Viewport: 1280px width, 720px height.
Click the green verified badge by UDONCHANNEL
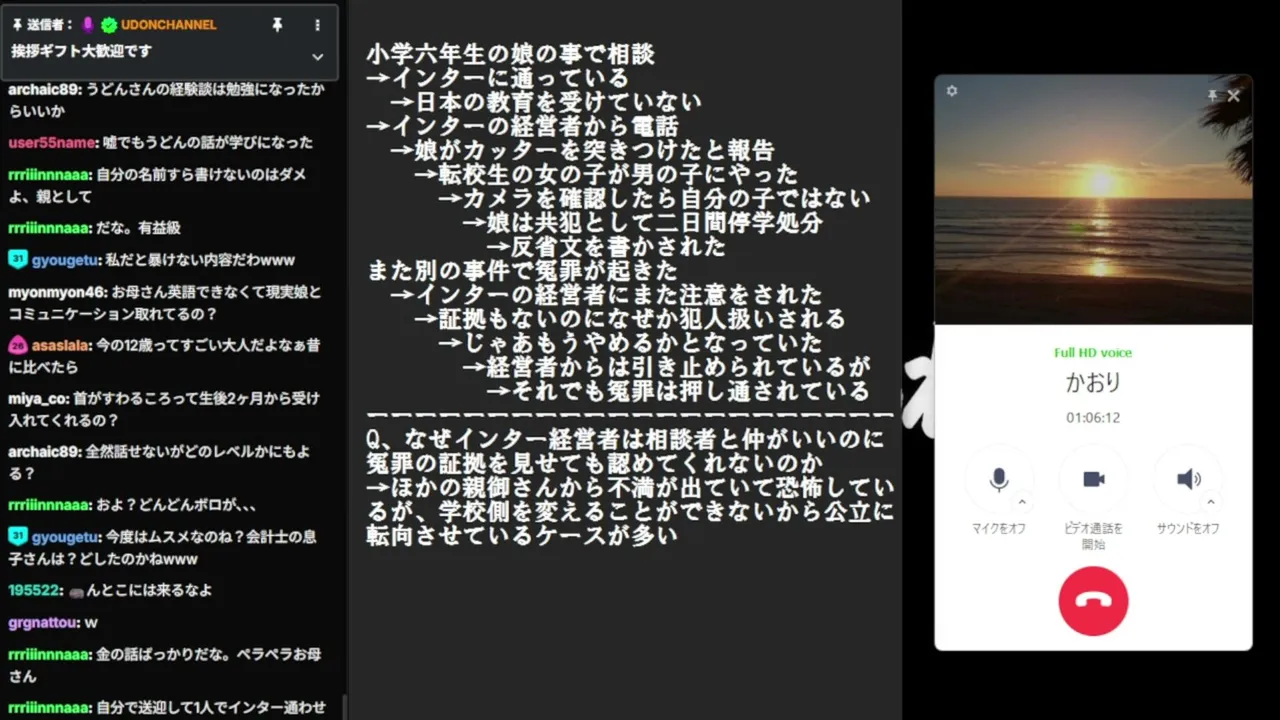[109, 25]
